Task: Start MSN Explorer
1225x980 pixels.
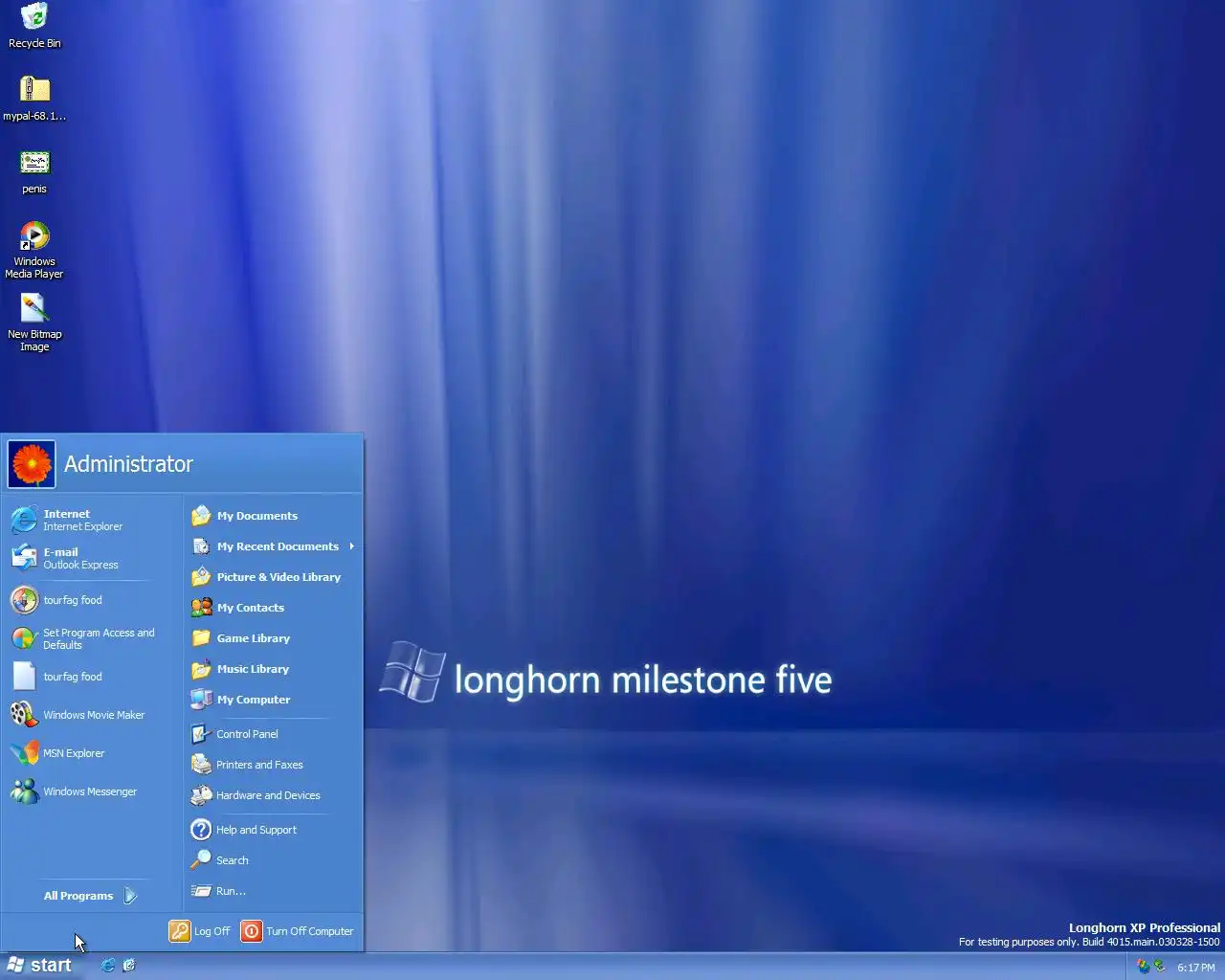Action: point(93,753)
